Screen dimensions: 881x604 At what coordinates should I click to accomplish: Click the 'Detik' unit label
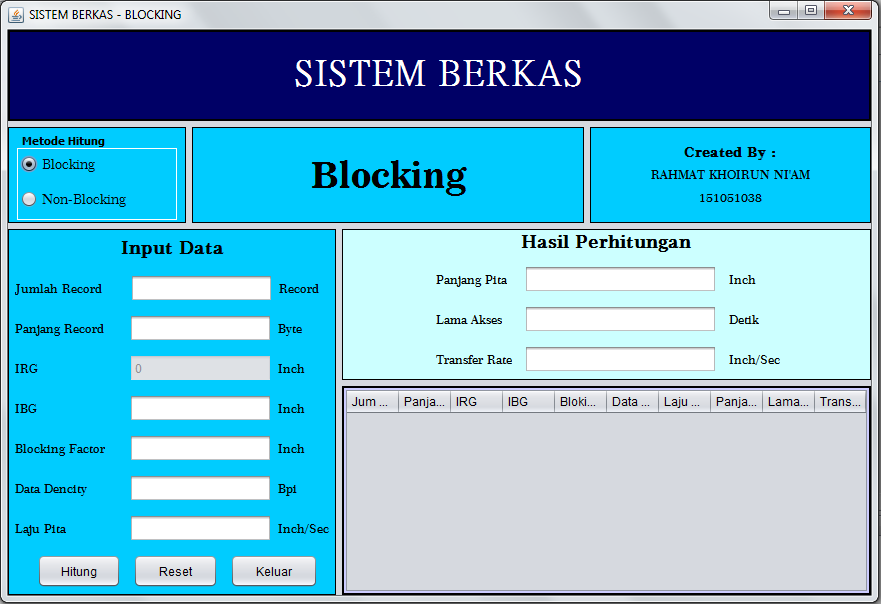click(x=744, y=320)
